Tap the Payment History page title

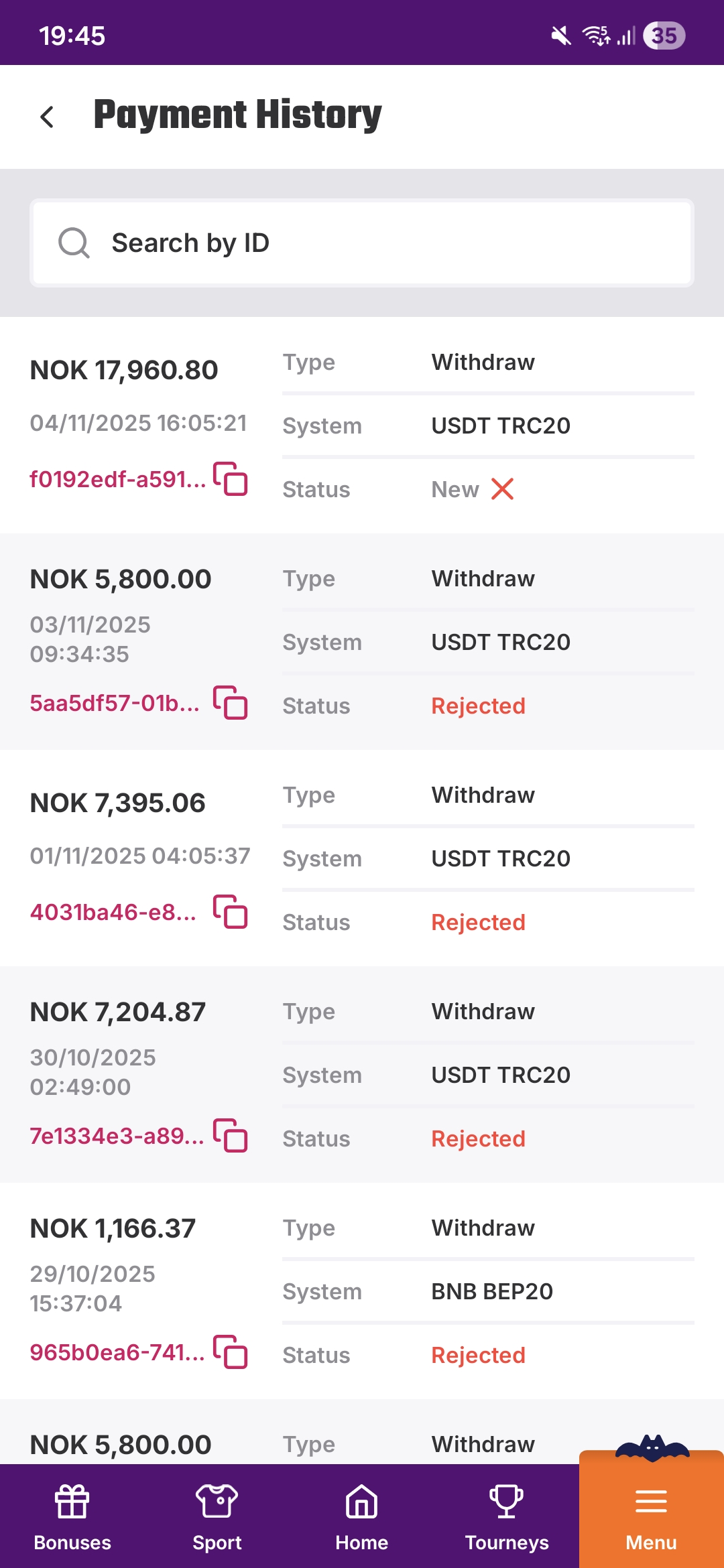(x=237, y=115)
